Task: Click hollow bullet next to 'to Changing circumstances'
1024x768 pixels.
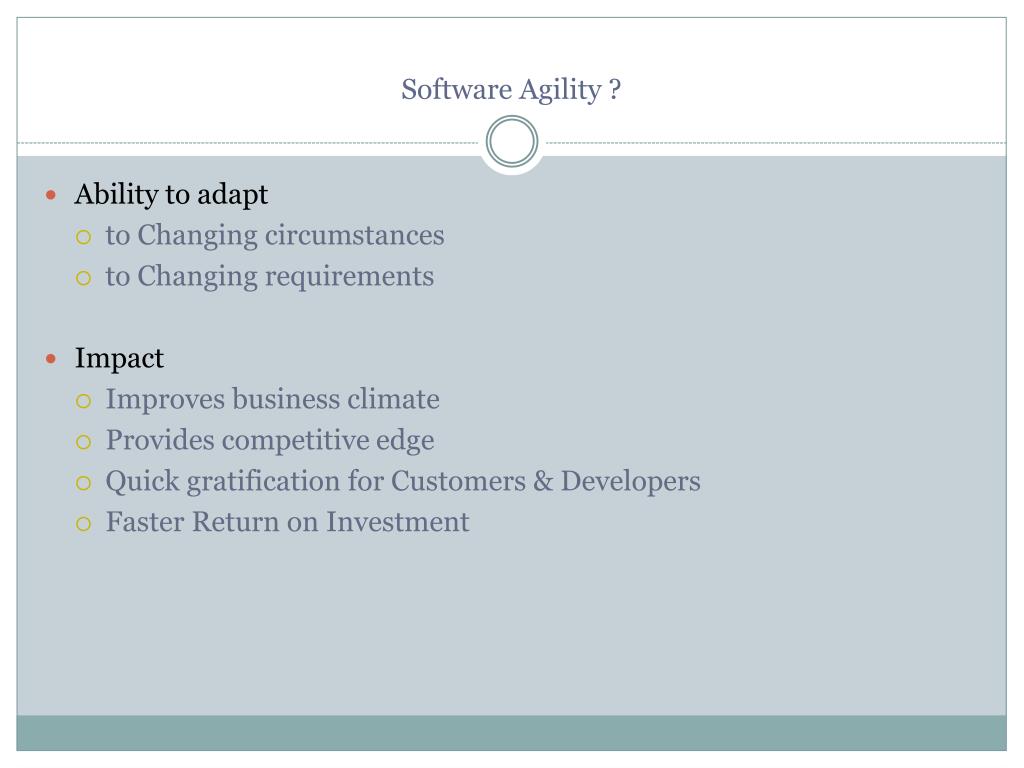Action: (x=83, y=237)
